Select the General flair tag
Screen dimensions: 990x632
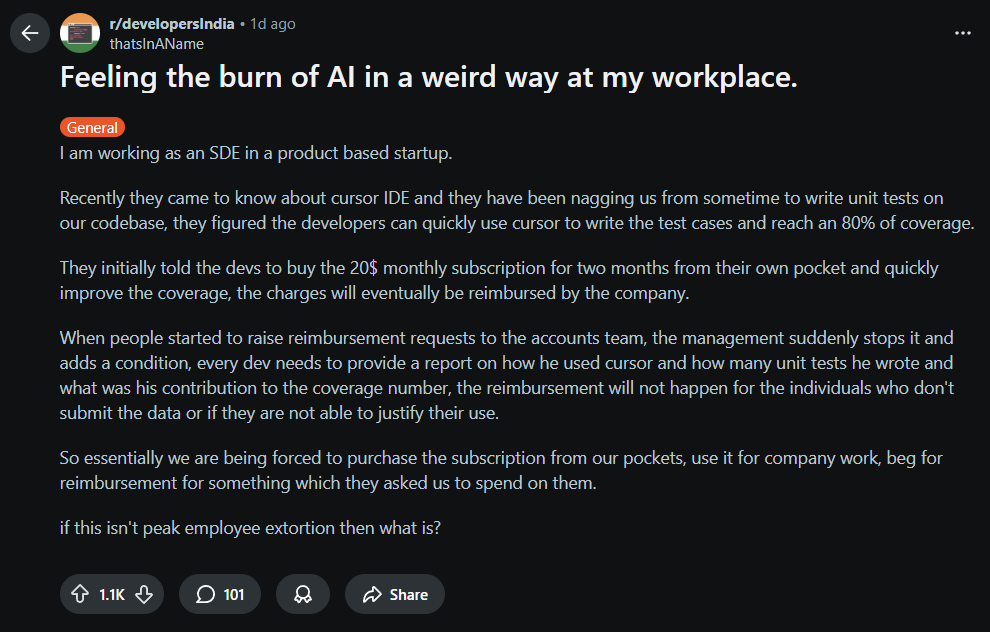tap(92, 127)
